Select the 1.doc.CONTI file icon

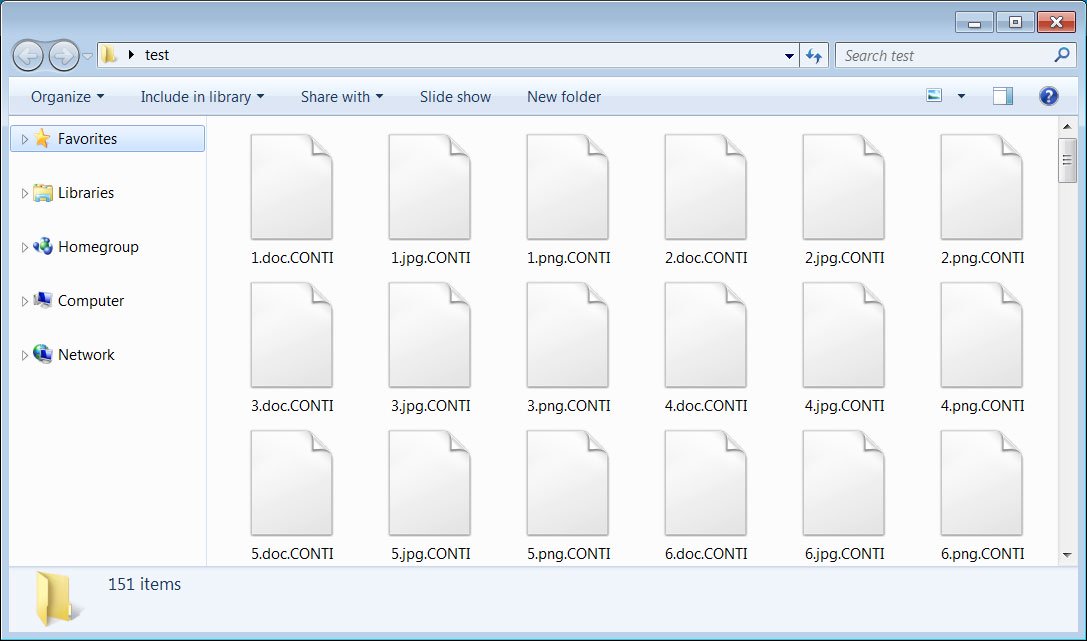[x=291, y=189]
